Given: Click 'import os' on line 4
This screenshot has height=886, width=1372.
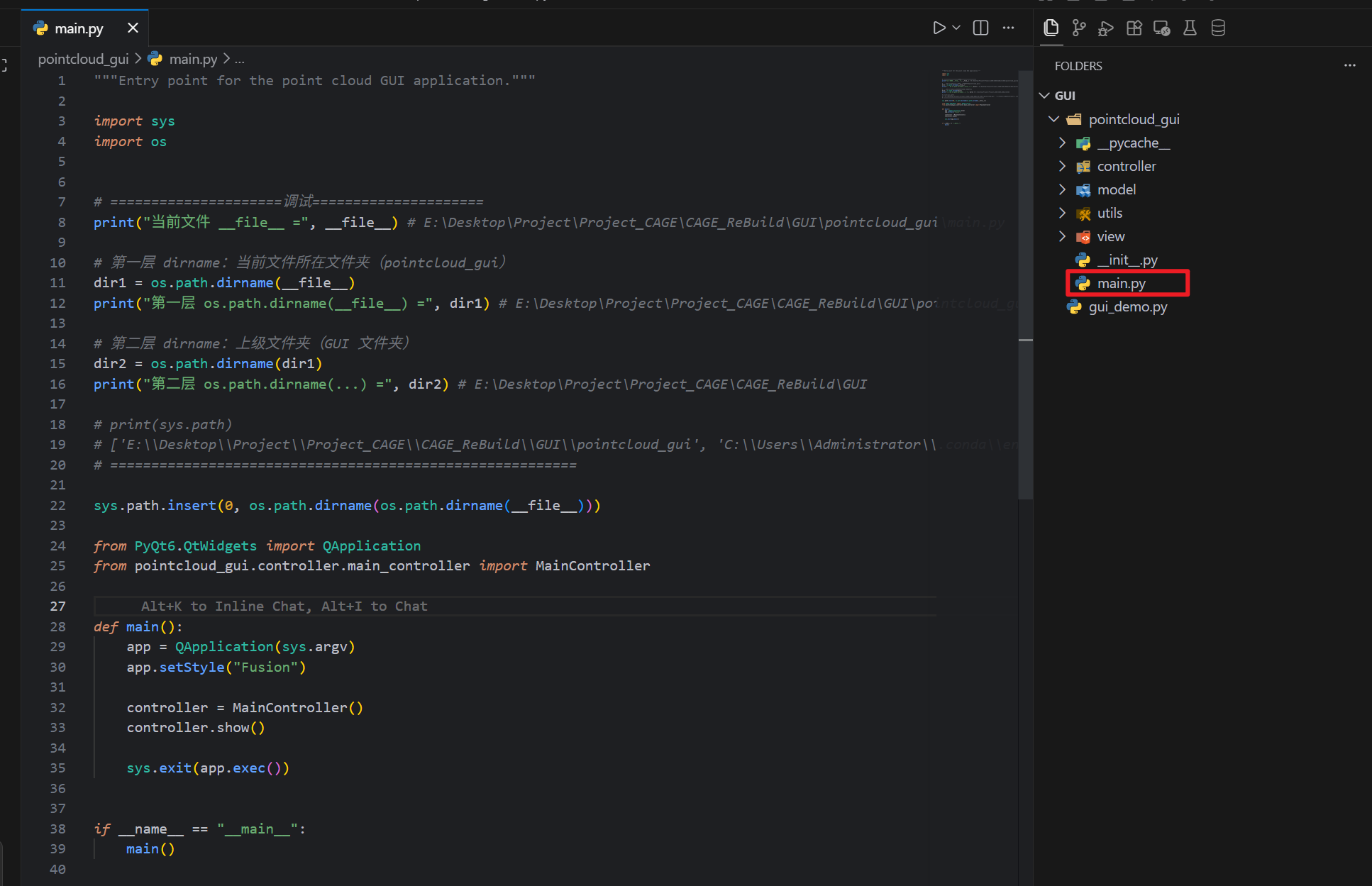Looking at the screenshot, I should coord(131,141).
